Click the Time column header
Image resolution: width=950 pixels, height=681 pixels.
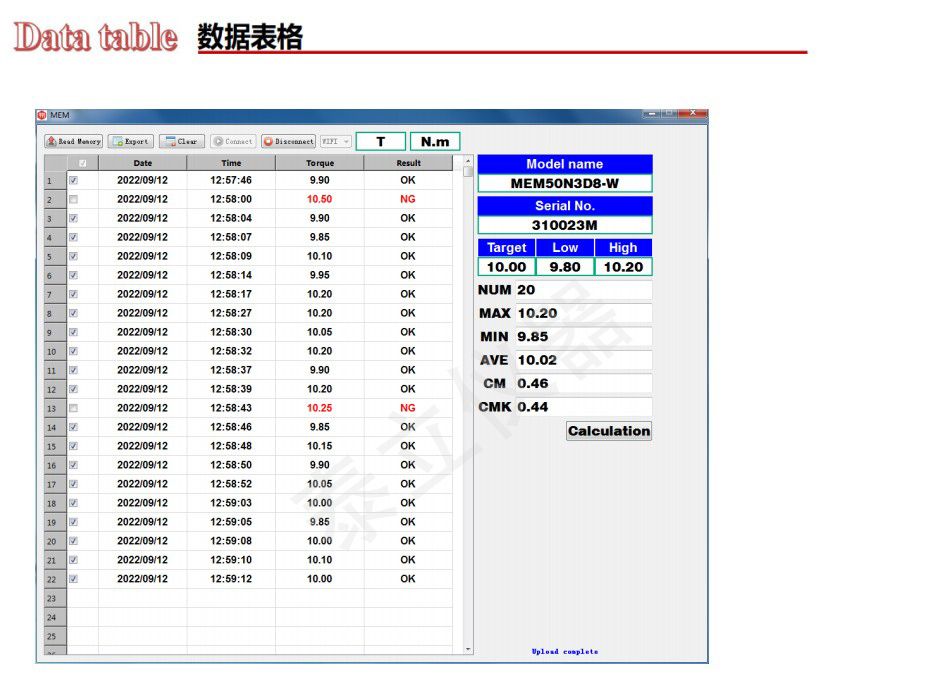(x=231, y=163)
